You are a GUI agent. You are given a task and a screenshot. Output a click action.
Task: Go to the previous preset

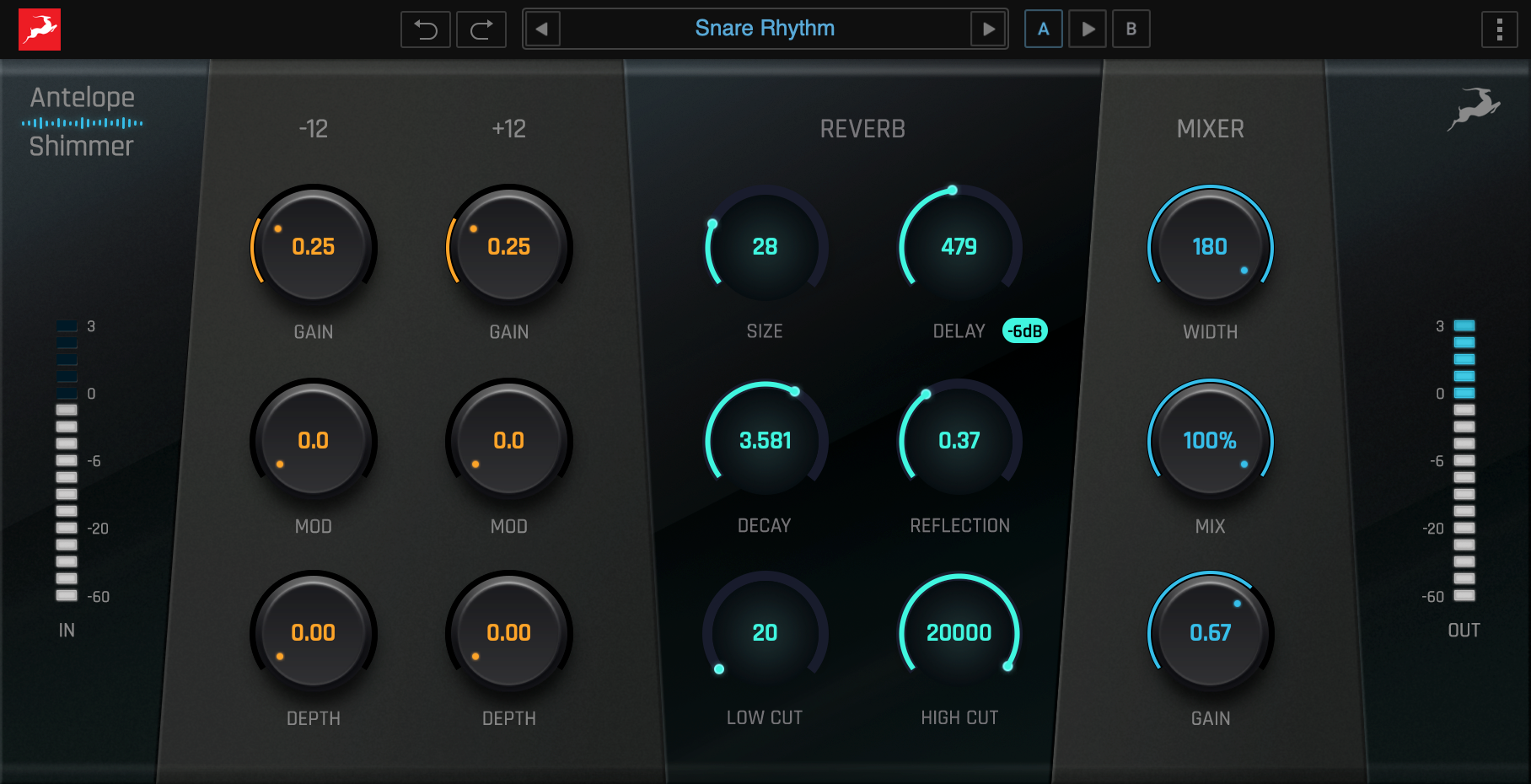coord(542,30)
